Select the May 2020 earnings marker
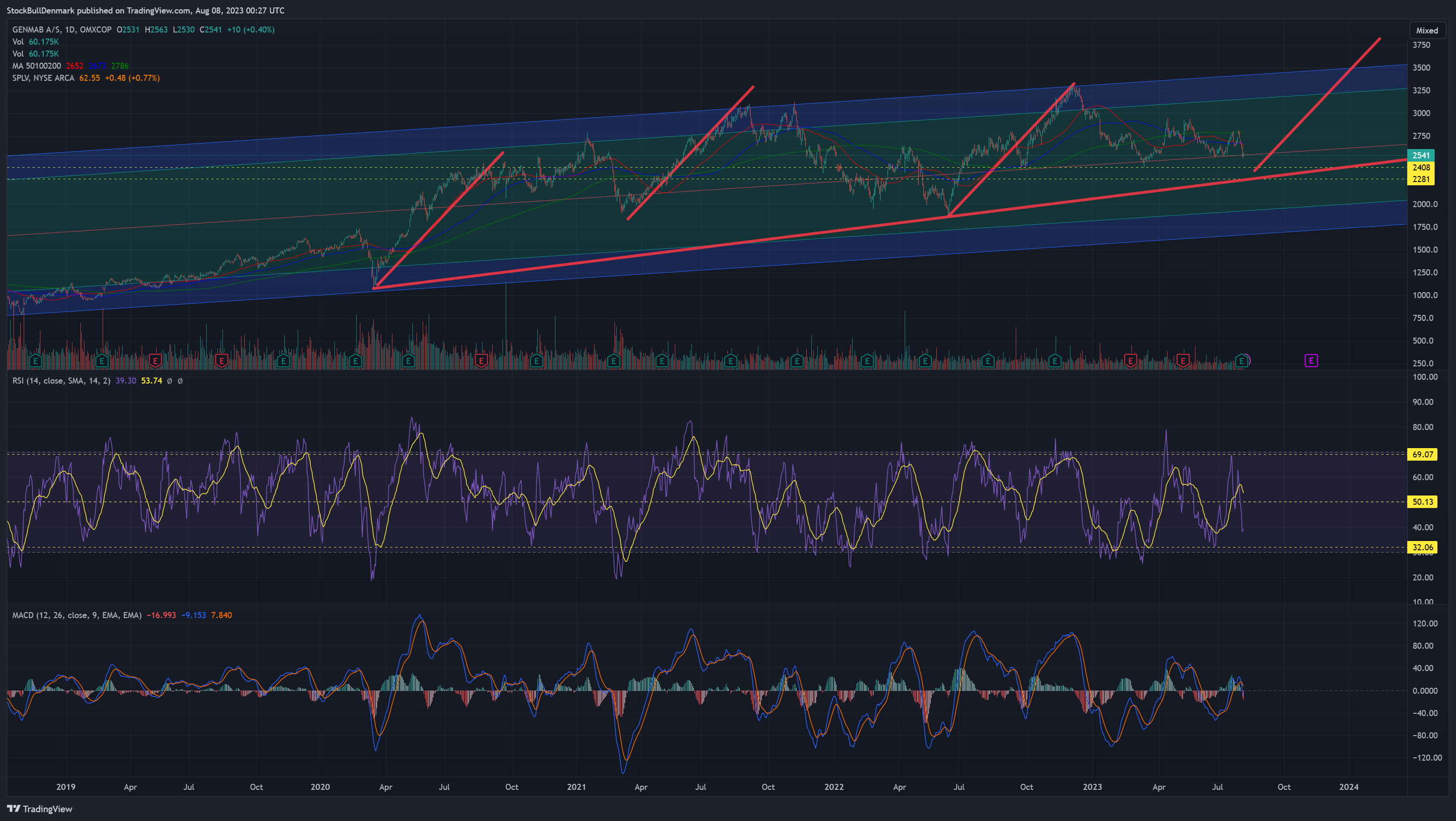The image size is (1456, 821). coord(408,360)
